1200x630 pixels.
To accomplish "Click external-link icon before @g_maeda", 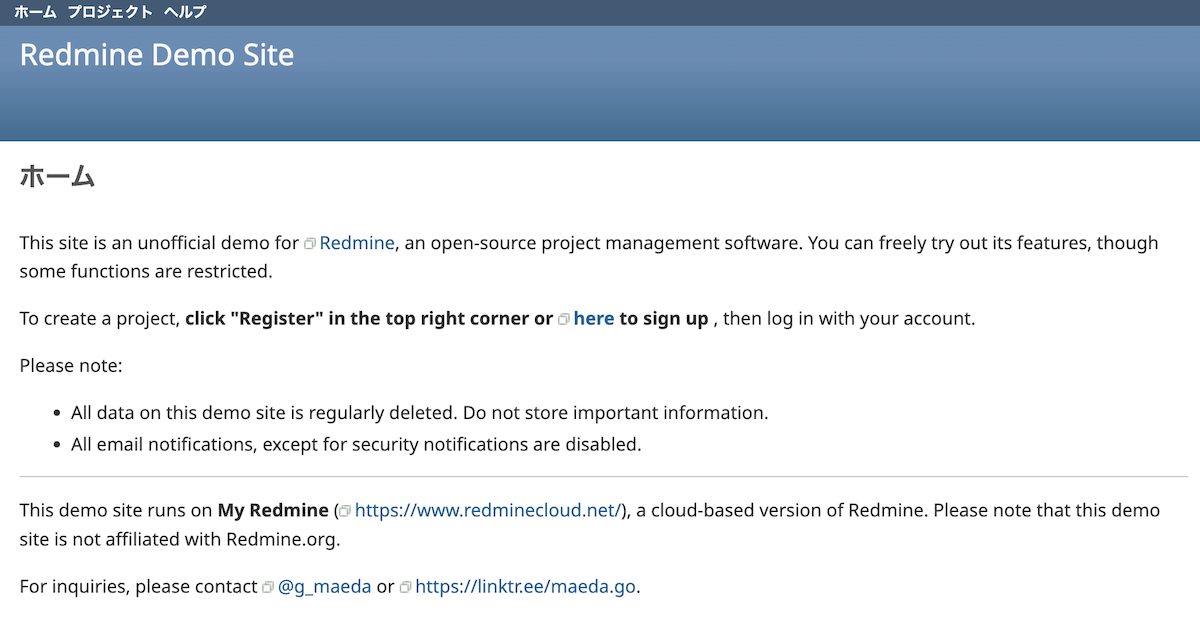I will click(268, 588).
